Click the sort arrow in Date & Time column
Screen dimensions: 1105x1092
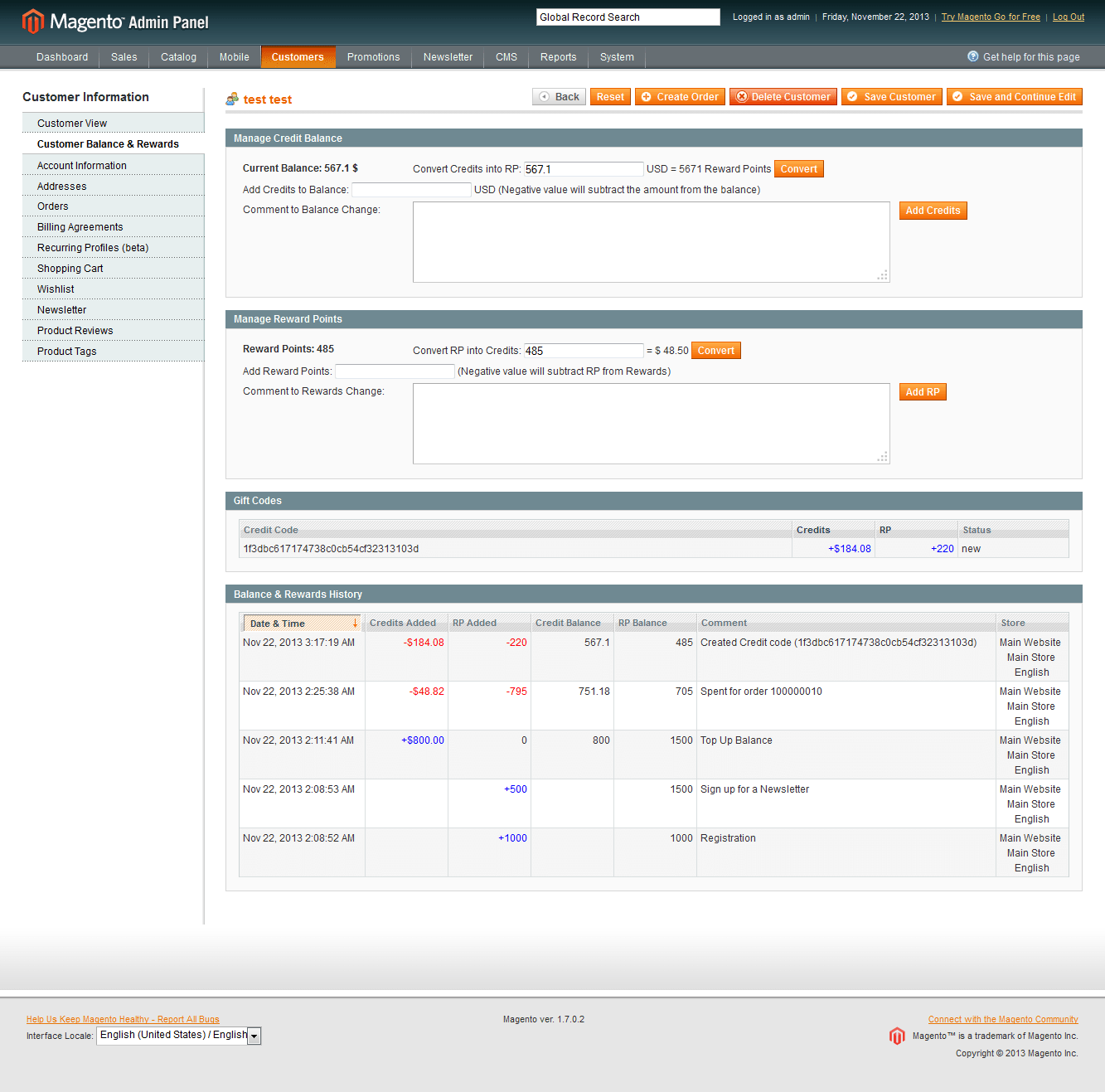click(x=356, y=622)
